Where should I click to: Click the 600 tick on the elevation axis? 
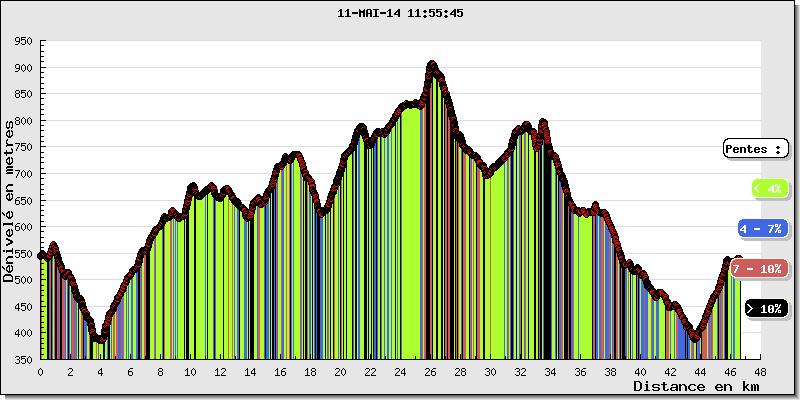23,227
